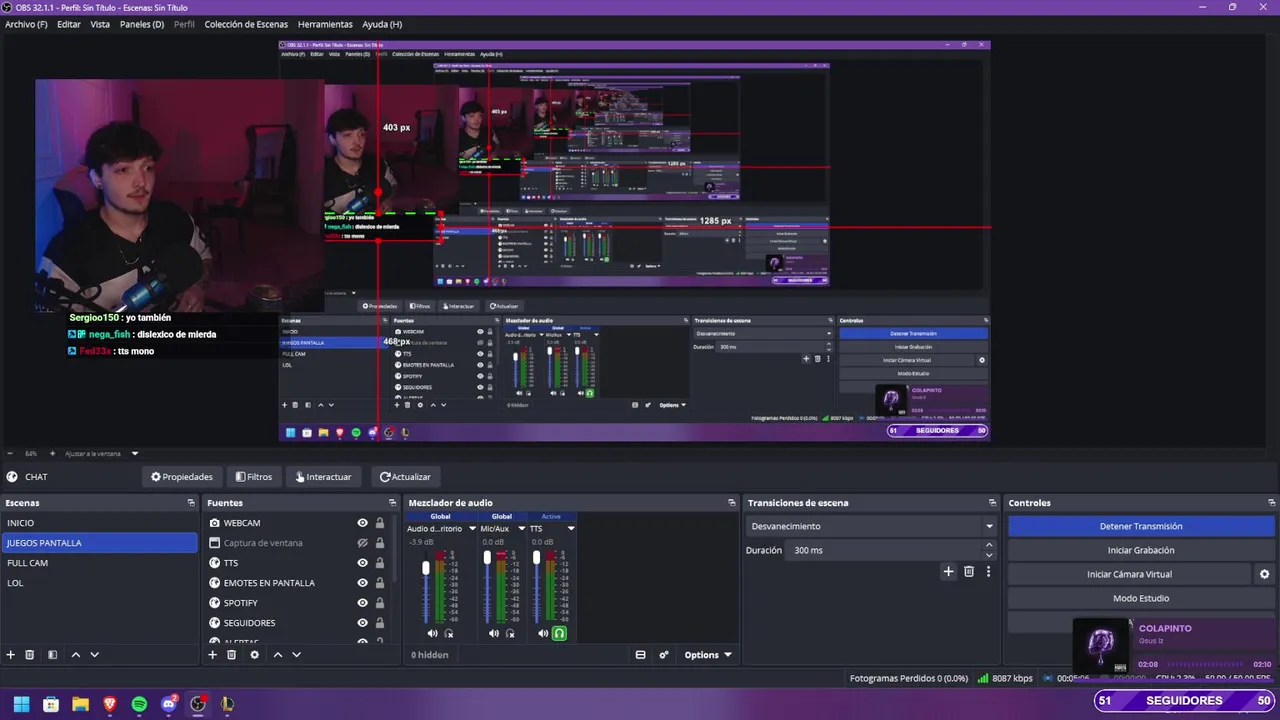Click Modo Estudio button
Image resolution: width=1280 pixels, height=720 pixels.
click(x=1141, y=598)
